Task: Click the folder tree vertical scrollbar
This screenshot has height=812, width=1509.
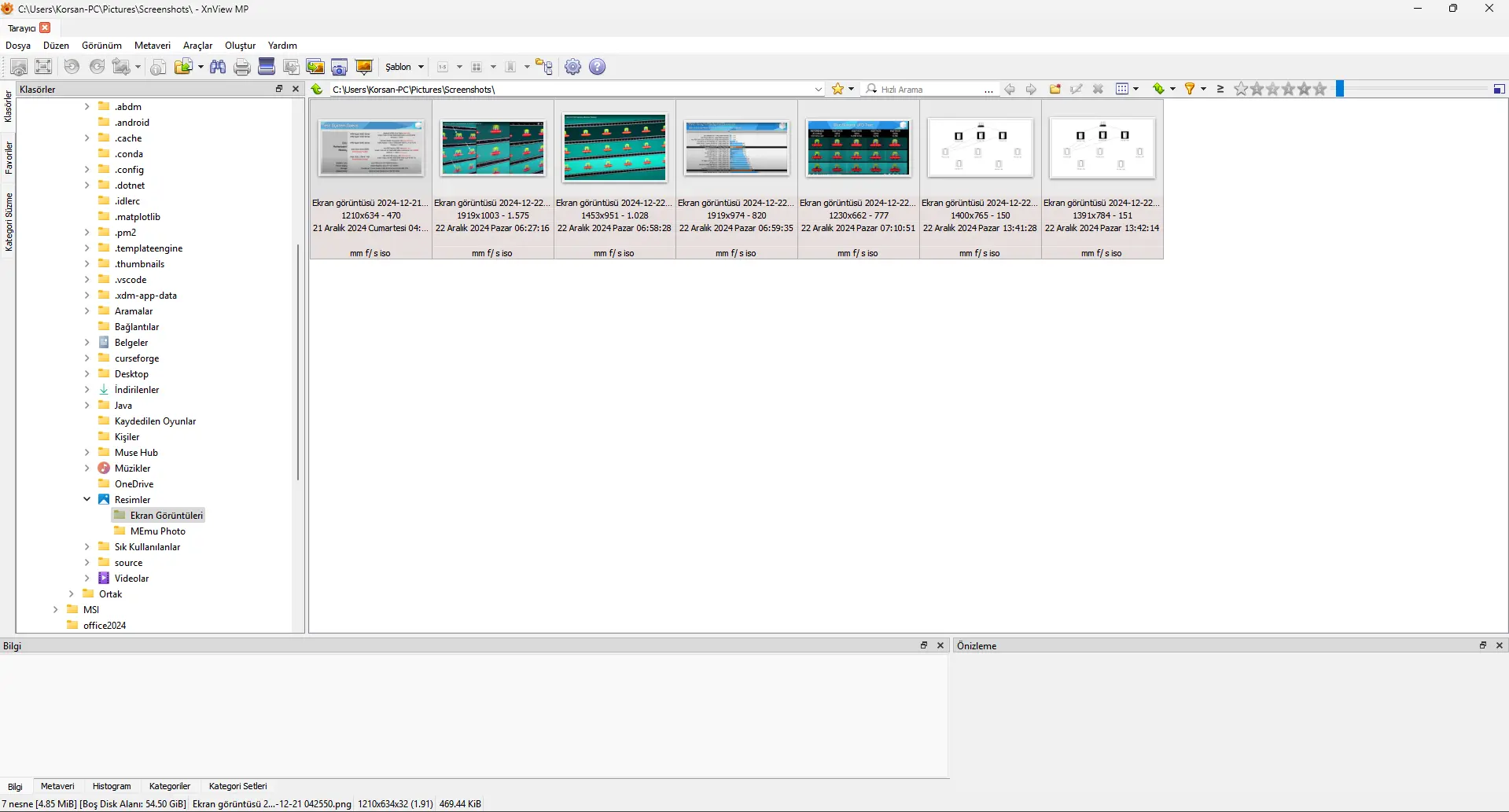Action: point(298,362)
